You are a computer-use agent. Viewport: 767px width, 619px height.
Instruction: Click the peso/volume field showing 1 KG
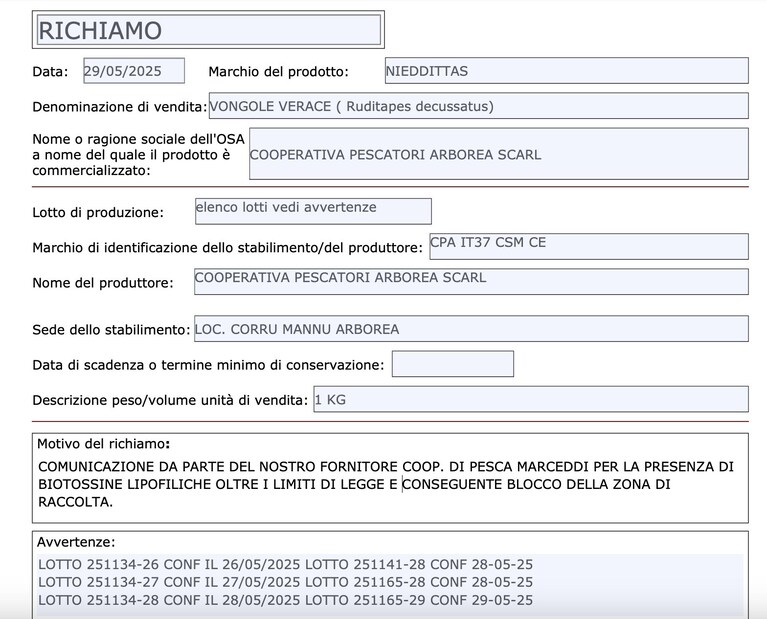click(x=531, y=399)
